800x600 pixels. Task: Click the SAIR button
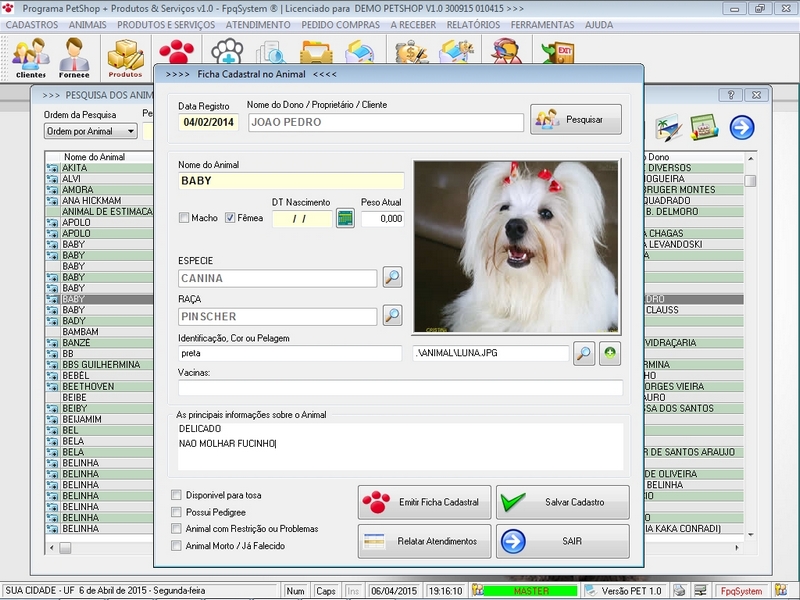563,541
